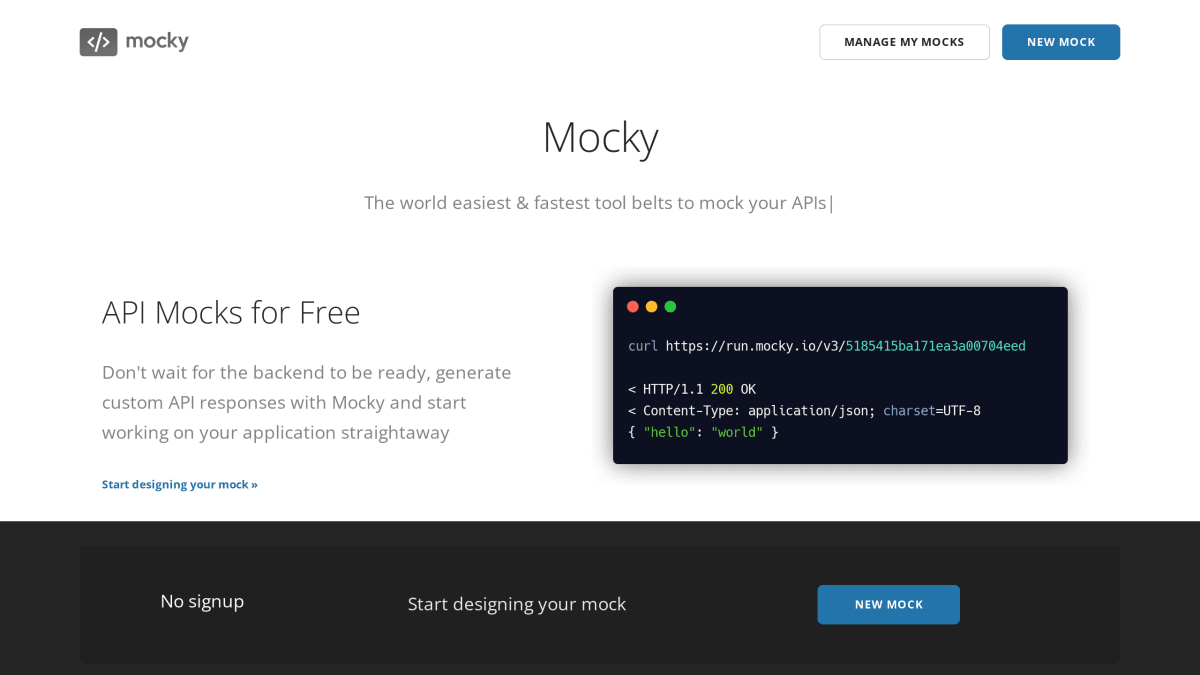This screenshot has height=675, width=1200.
Task: Click the "No signup" text in the dark banner
Action: (x=202, y=601)
